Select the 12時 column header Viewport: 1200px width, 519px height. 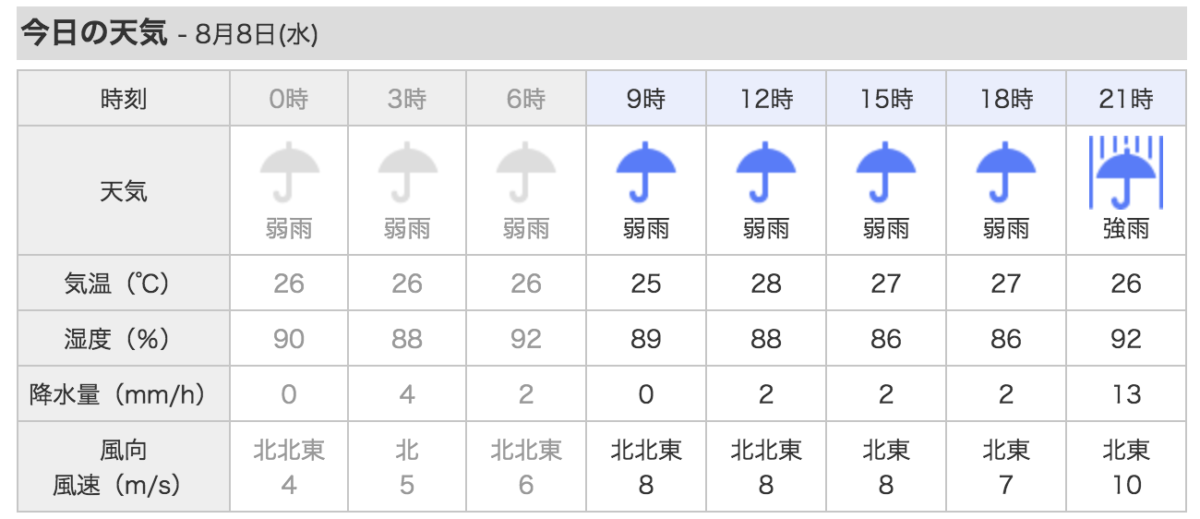(766, 98)
